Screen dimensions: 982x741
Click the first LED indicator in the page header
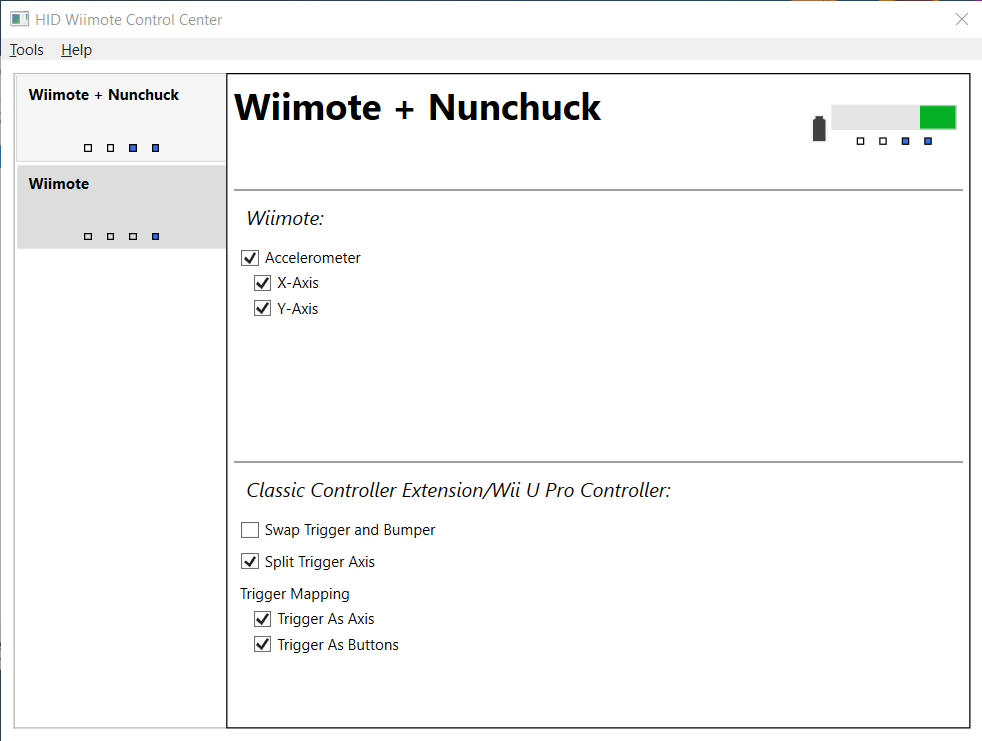[860, 141]
